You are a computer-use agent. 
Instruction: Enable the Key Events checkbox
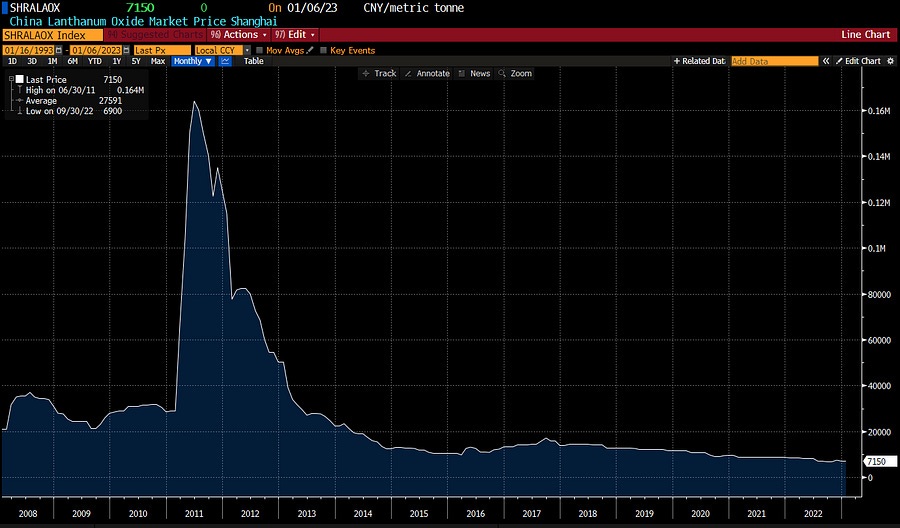coord(323,51)
